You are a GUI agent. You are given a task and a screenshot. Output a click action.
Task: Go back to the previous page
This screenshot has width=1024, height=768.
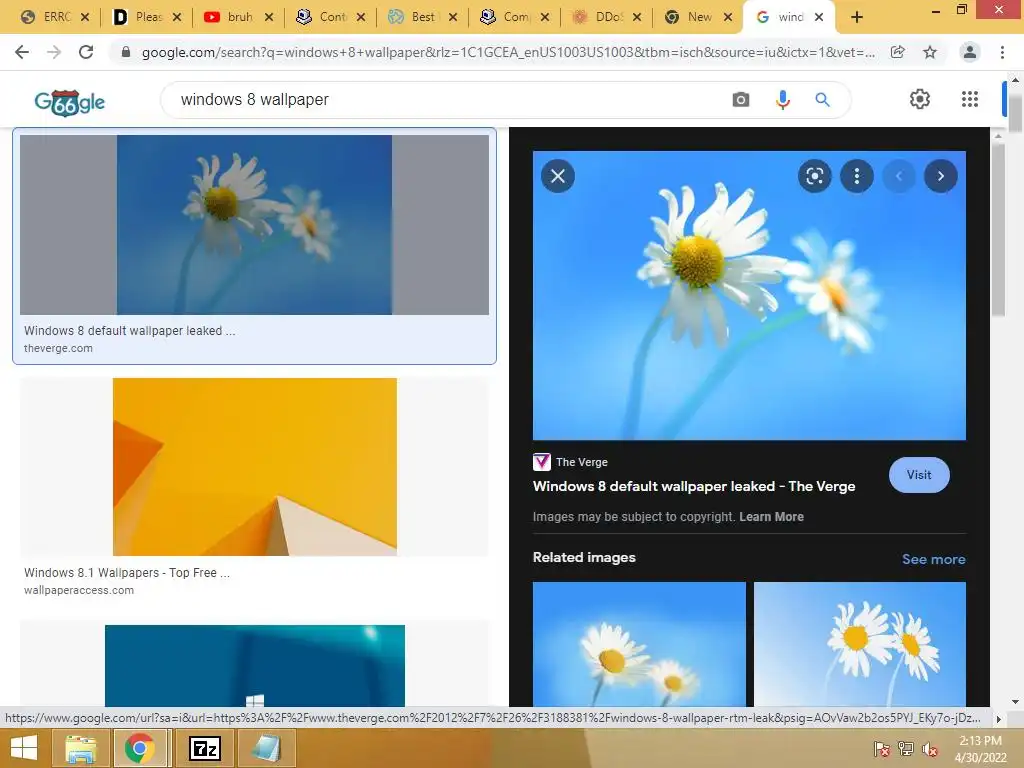(x=22, y=52)
